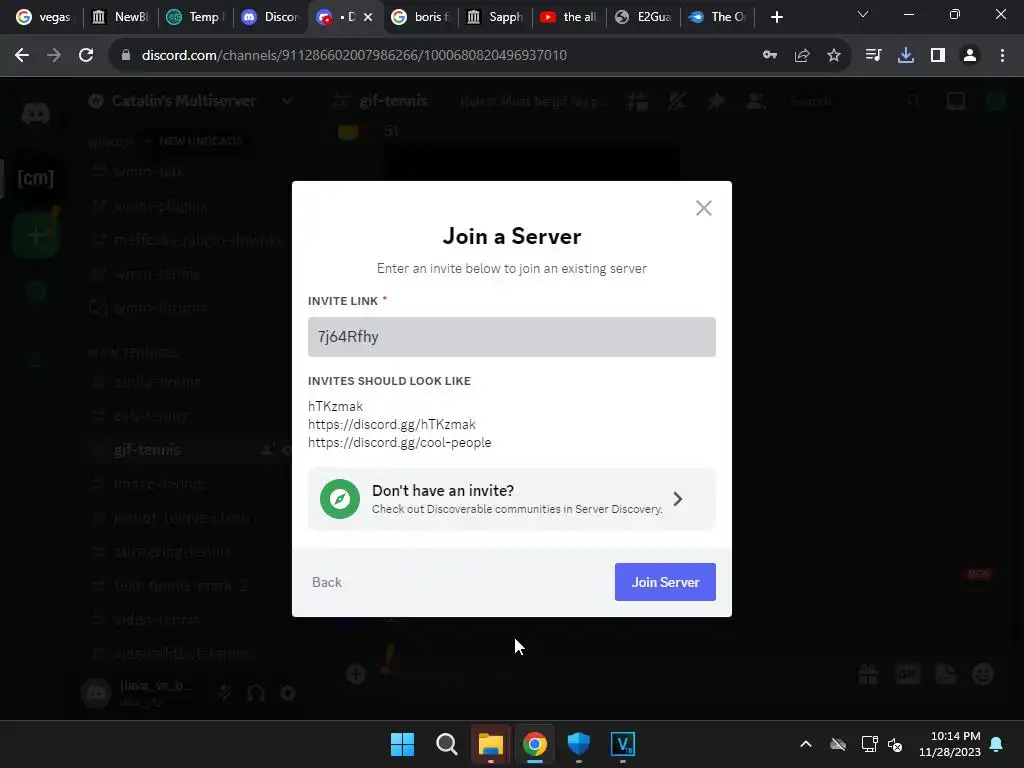Click the network display tray icon
The width and height of the screenshot is (1024, 768).
[x=869, y=744]
